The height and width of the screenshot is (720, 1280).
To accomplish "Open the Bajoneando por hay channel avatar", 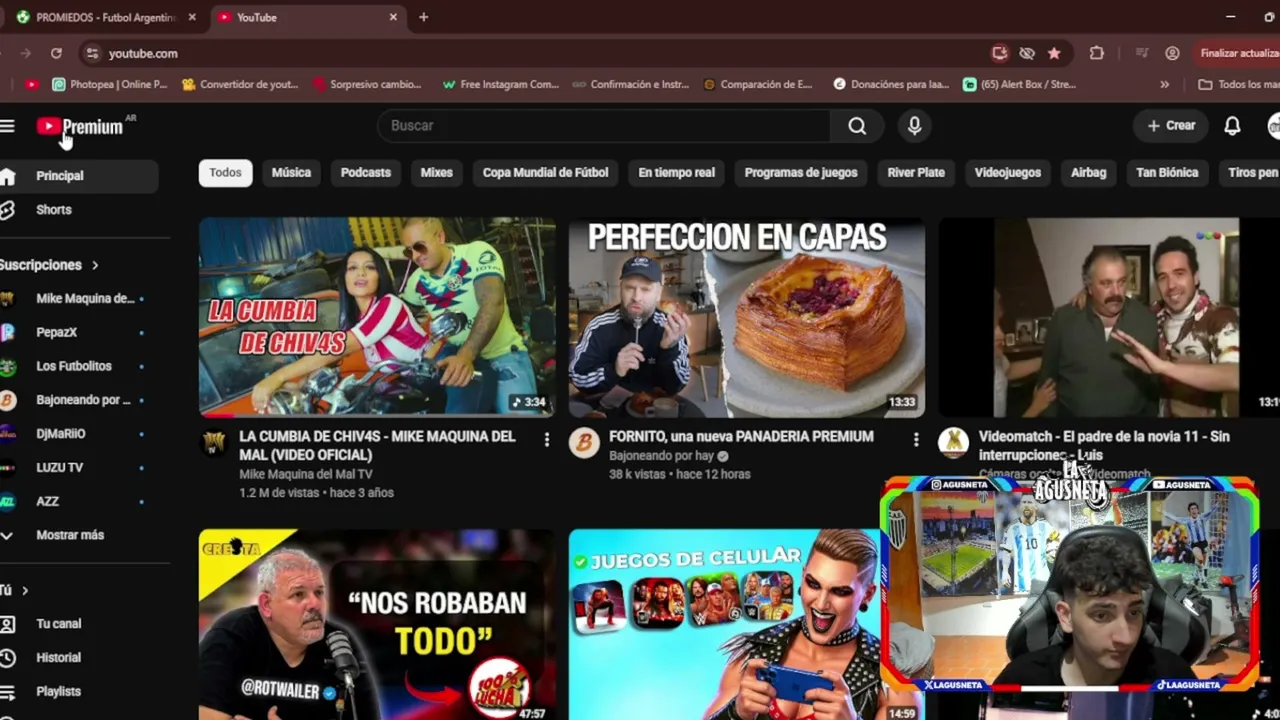I will [584, 443].
